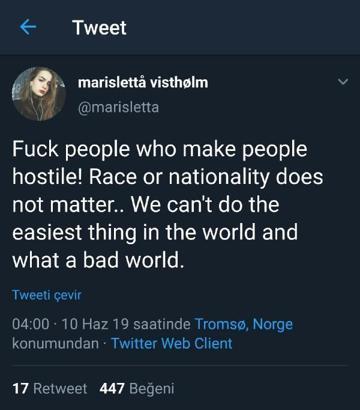This screenshot has height=410, width=360.
Task: View the 17 Retweet list
Action: tap(50, 389)
